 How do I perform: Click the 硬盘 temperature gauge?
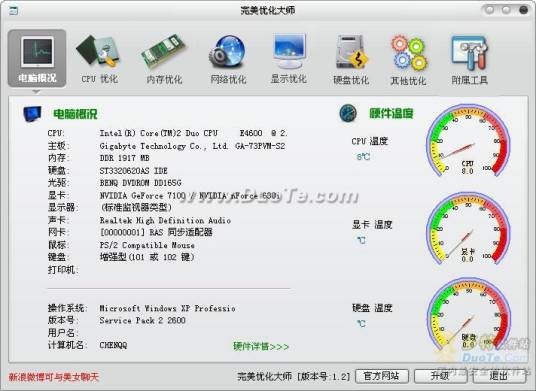tap(468, 313)
